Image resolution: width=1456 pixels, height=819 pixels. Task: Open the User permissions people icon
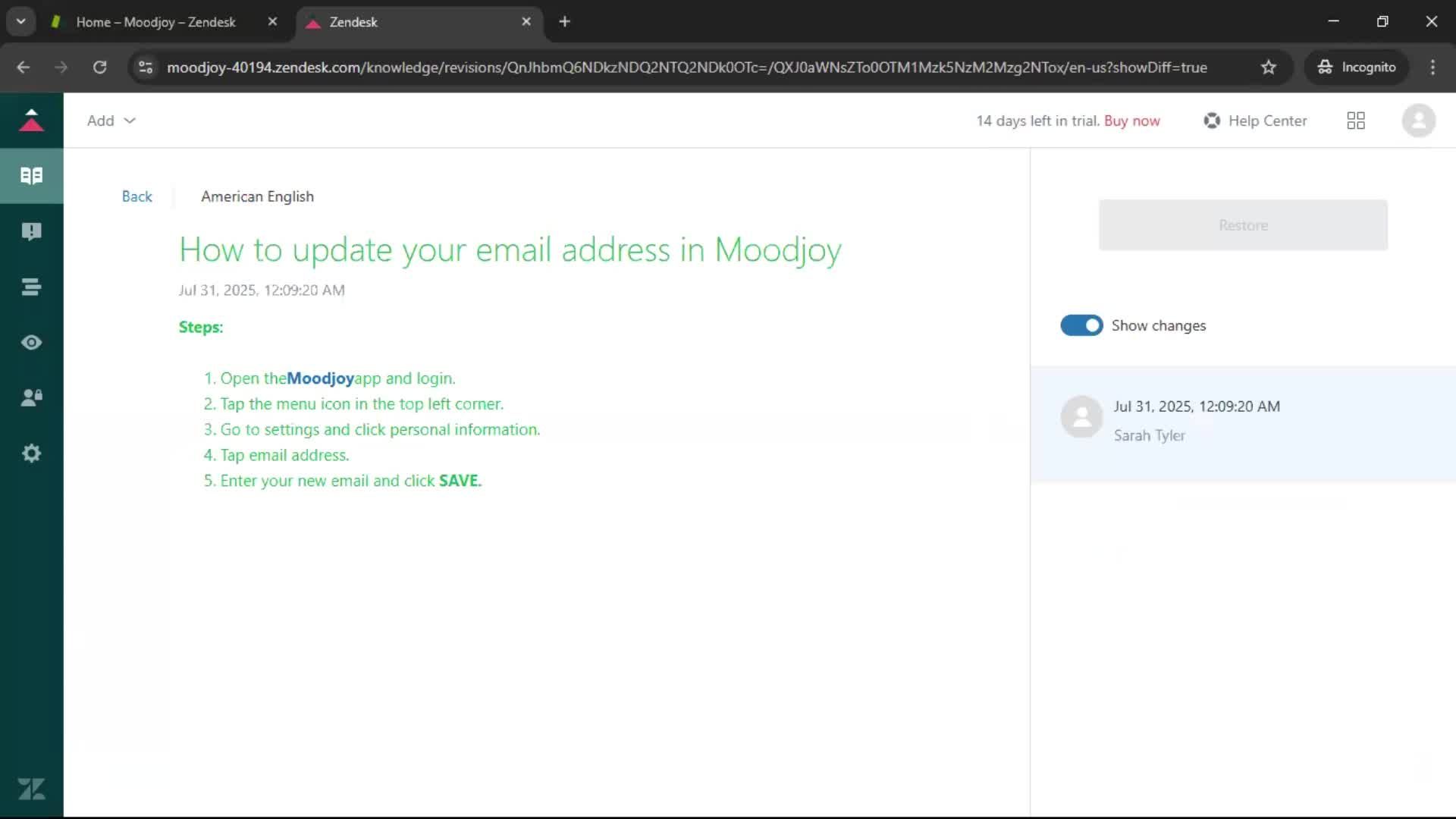31,398
